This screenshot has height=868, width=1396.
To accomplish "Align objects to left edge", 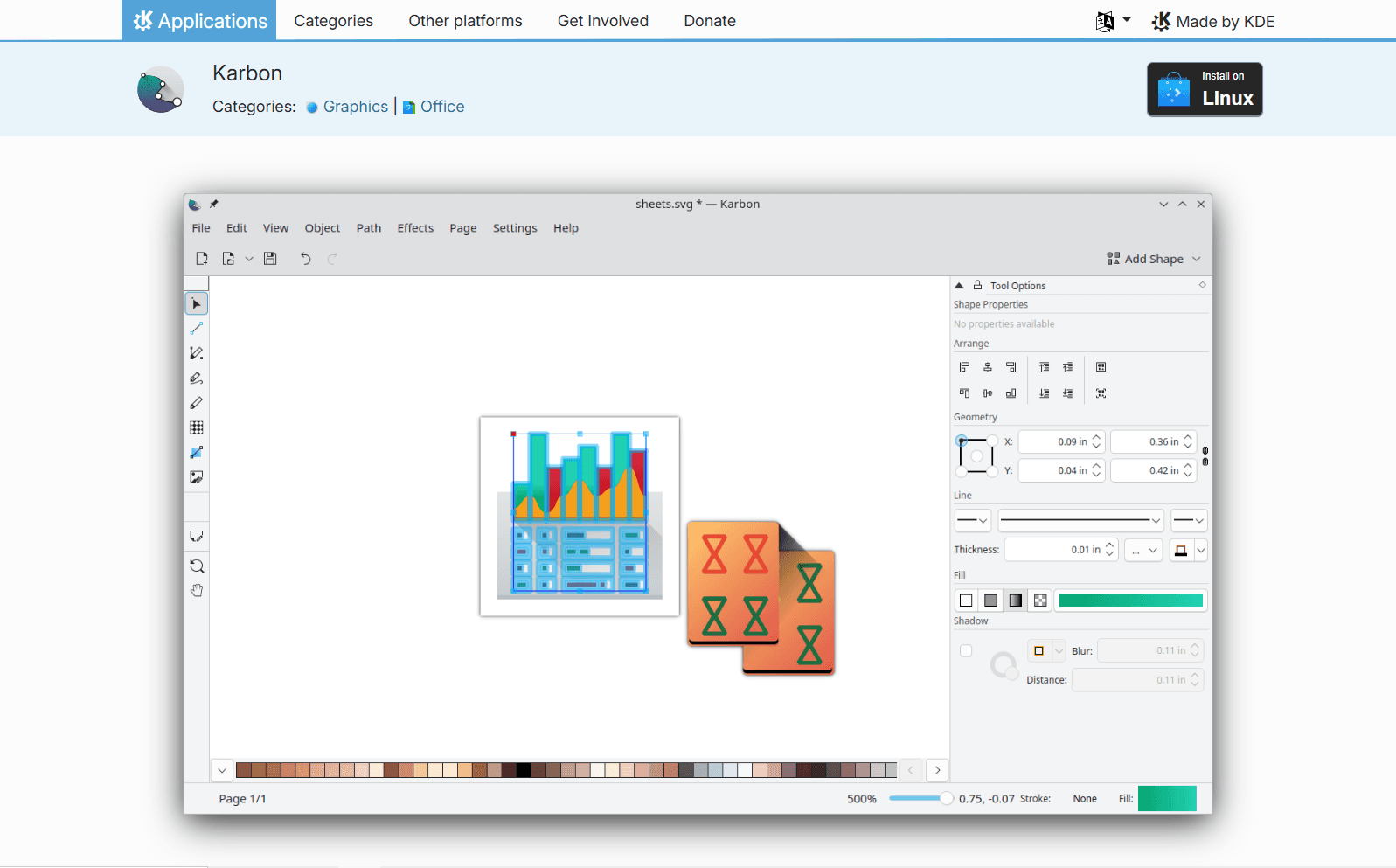I will [x=964, y=367].
